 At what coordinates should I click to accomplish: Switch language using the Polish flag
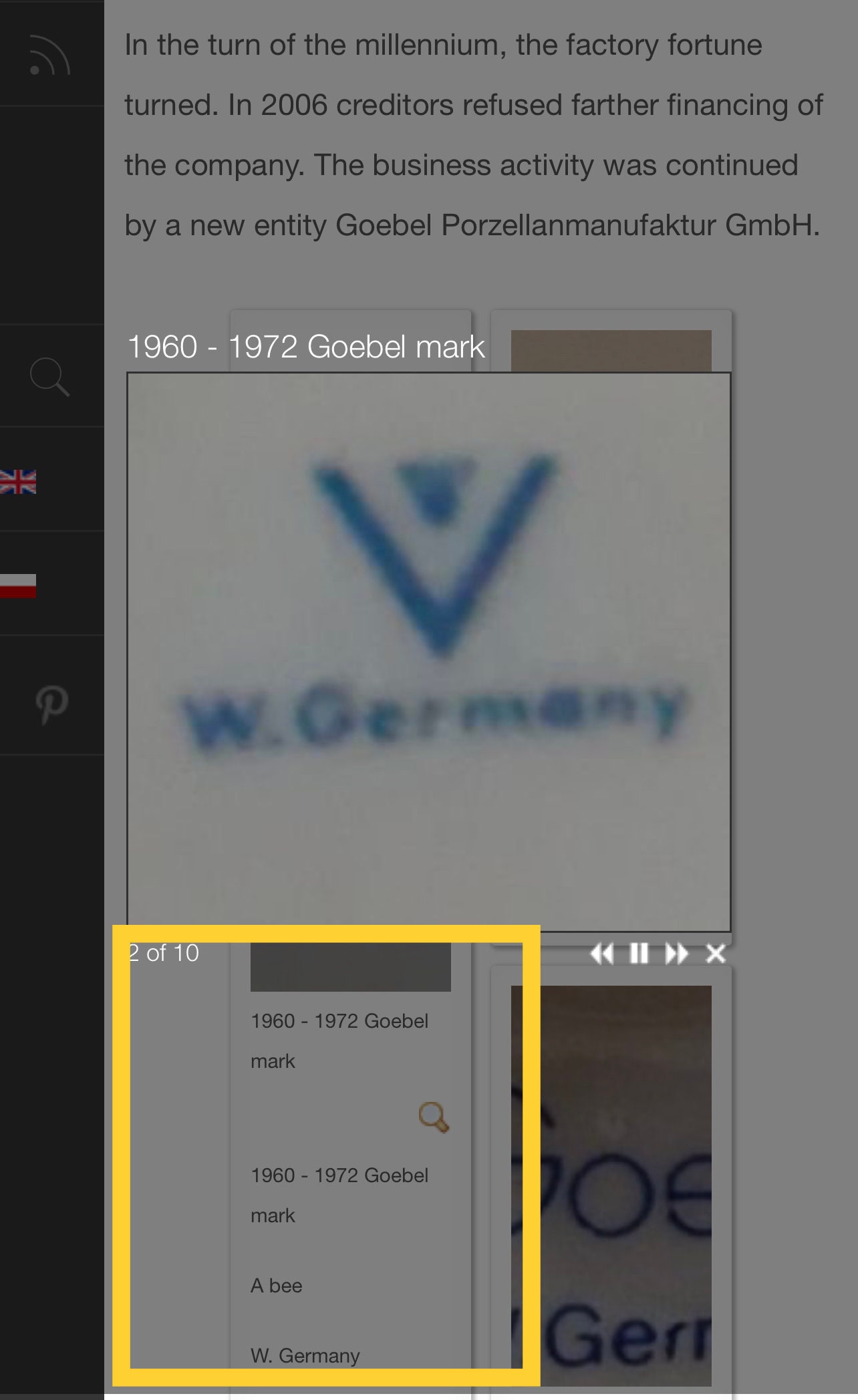pos(18,585)
